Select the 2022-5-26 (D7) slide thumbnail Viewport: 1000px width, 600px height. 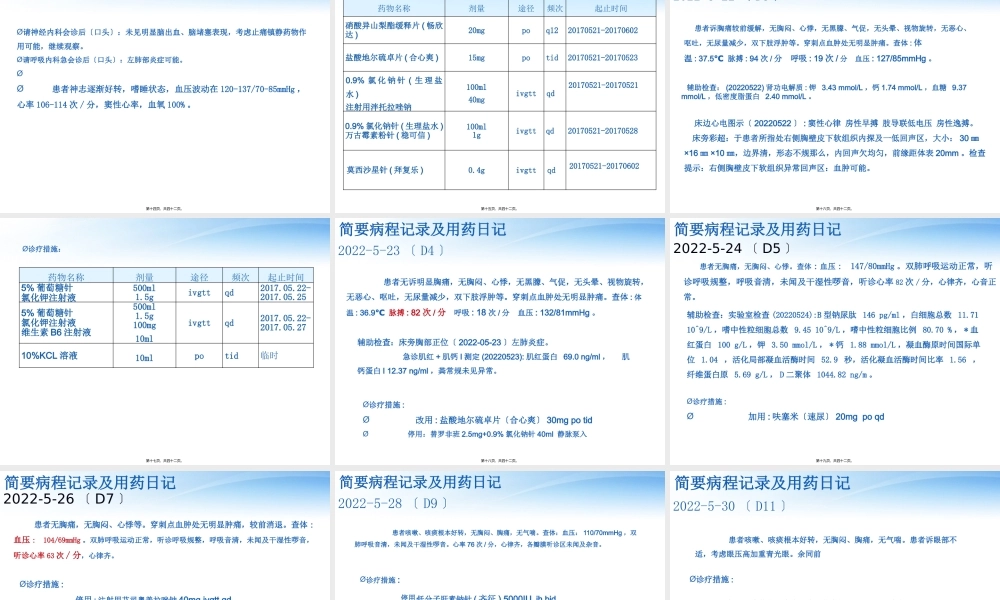click(x=165, y=536)
